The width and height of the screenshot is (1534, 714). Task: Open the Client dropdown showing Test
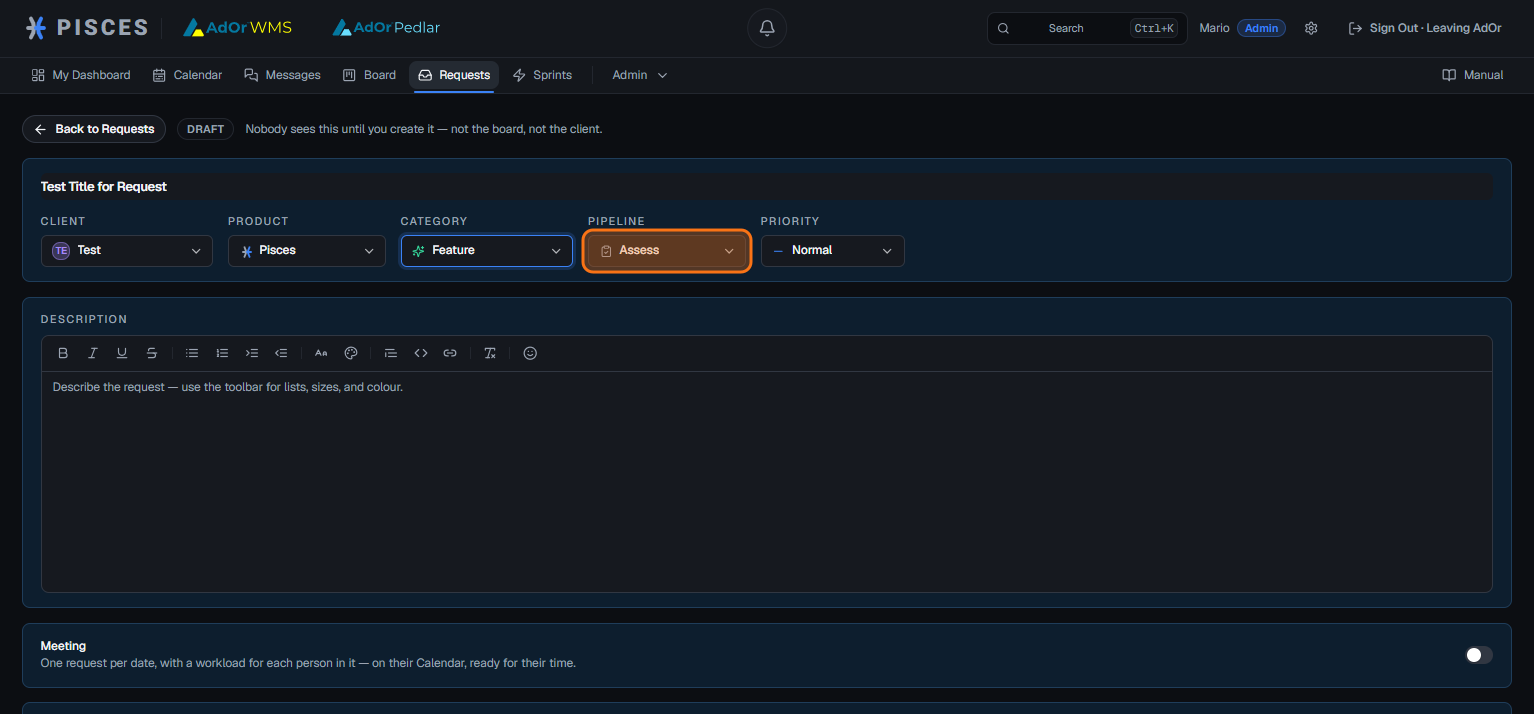[127, 251]
